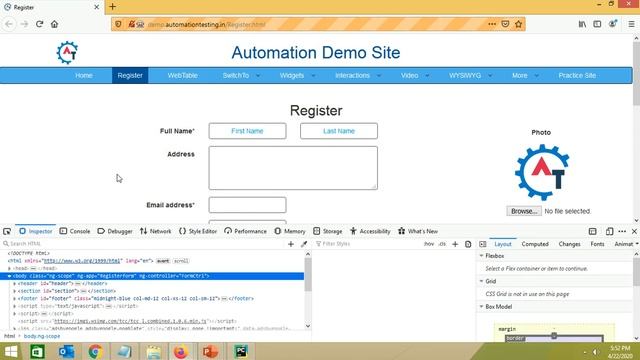Open the Library icon in toolbar
Image resolution: width=640 pixels, height=360 pixels.
pyautogui.click(x=582, y=24)
